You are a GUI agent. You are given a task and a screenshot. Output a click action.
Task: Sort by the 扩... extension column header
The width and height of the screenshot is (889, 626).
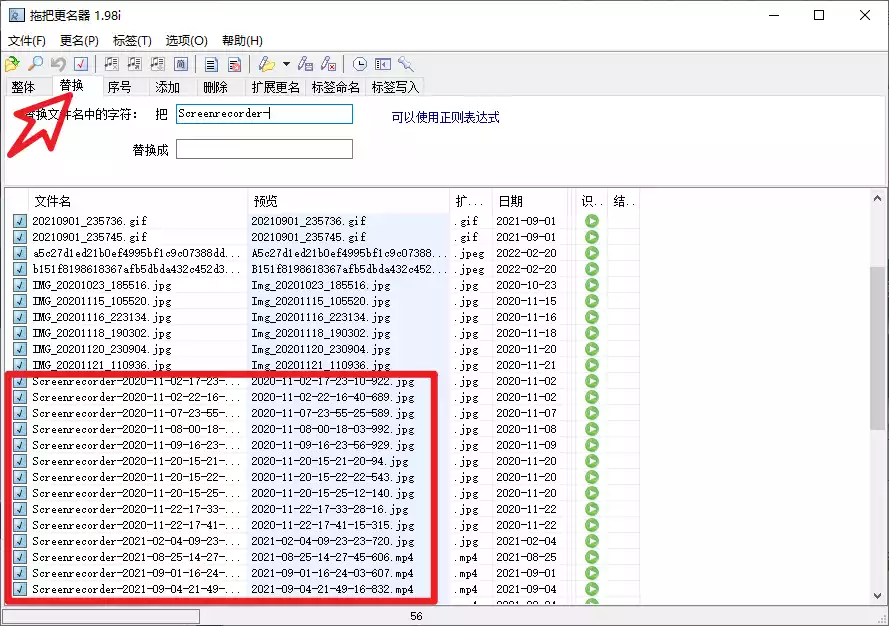[x=471, y=201]
